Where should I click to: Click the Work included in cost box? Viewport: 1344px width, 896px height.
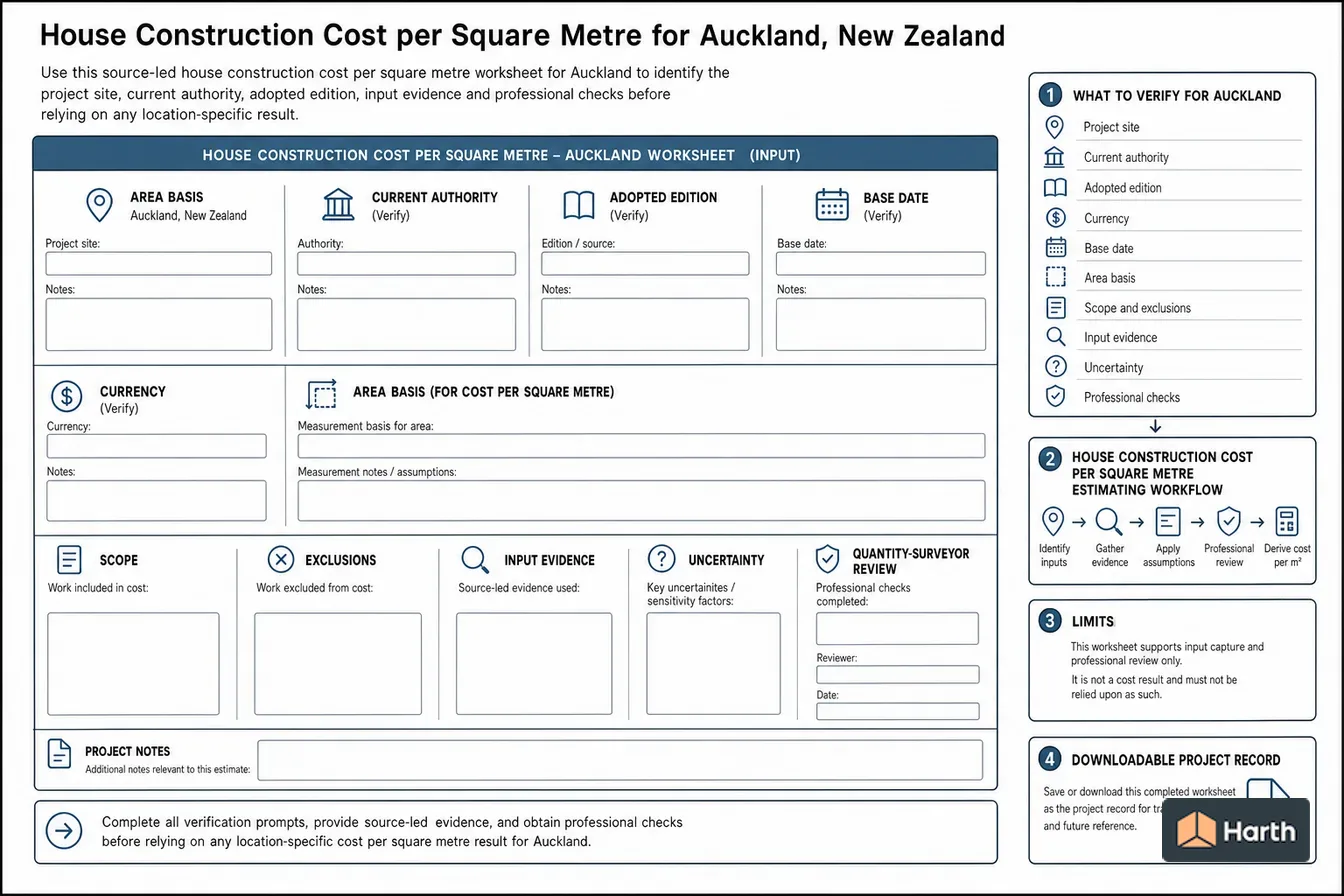point(133,664)
